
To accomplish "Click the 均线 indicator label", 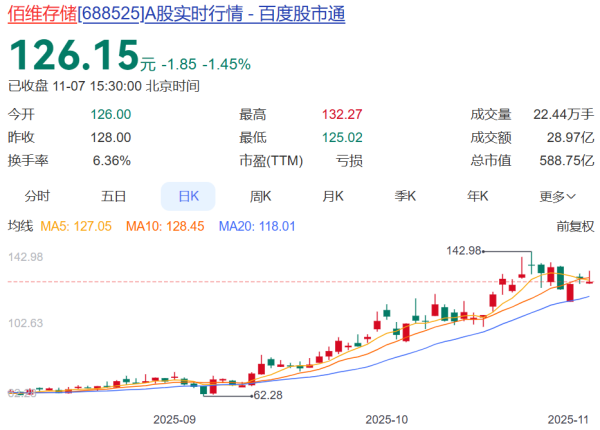I will 20,227.
